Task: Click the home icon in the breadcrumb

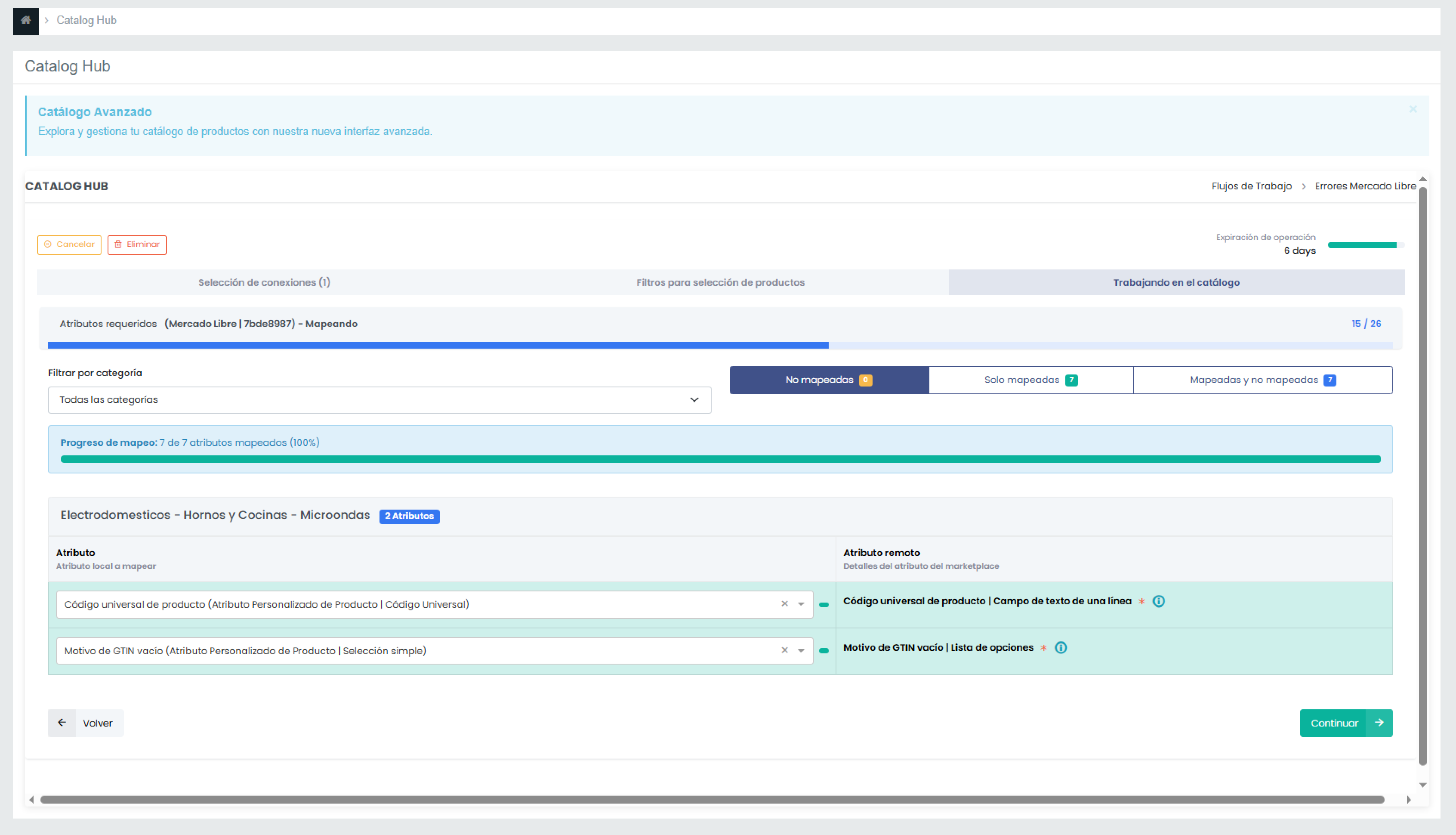Action: (25, 21)
